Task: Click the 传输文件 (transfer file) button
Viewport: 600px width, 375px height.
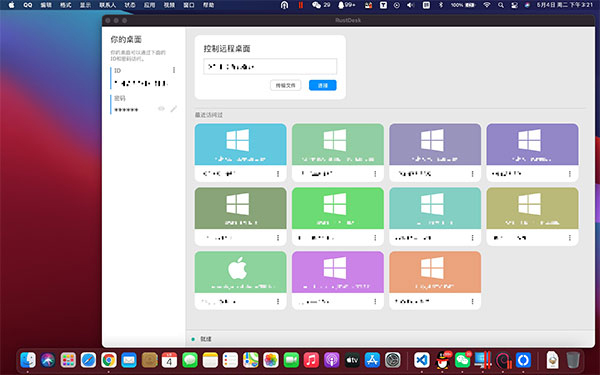Action: click(285, 85)
